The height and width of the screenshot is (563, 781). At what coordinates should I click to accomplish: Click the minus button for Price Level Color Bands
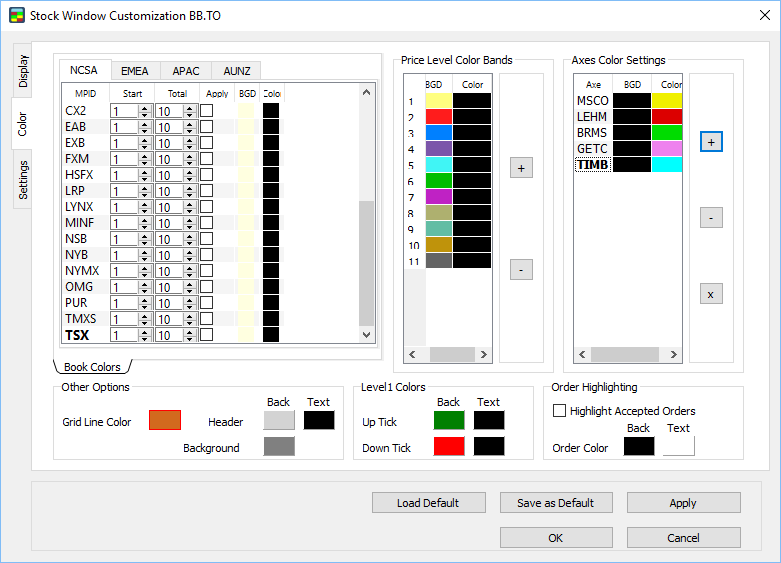click(x=521, y=269)
